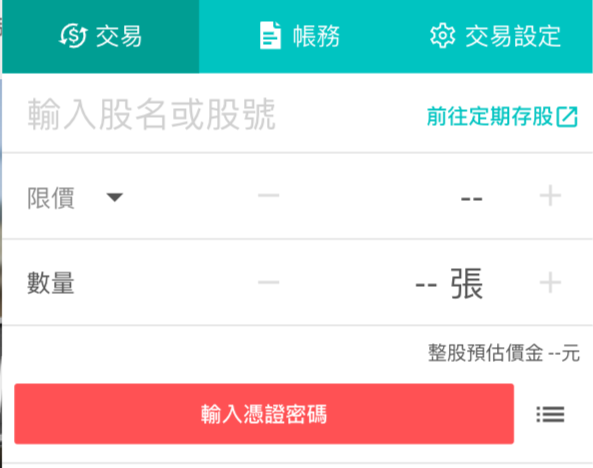Open the list menu icon beside the red button
The width and height of the screenshot is (593, 468).
click(550, 414)
